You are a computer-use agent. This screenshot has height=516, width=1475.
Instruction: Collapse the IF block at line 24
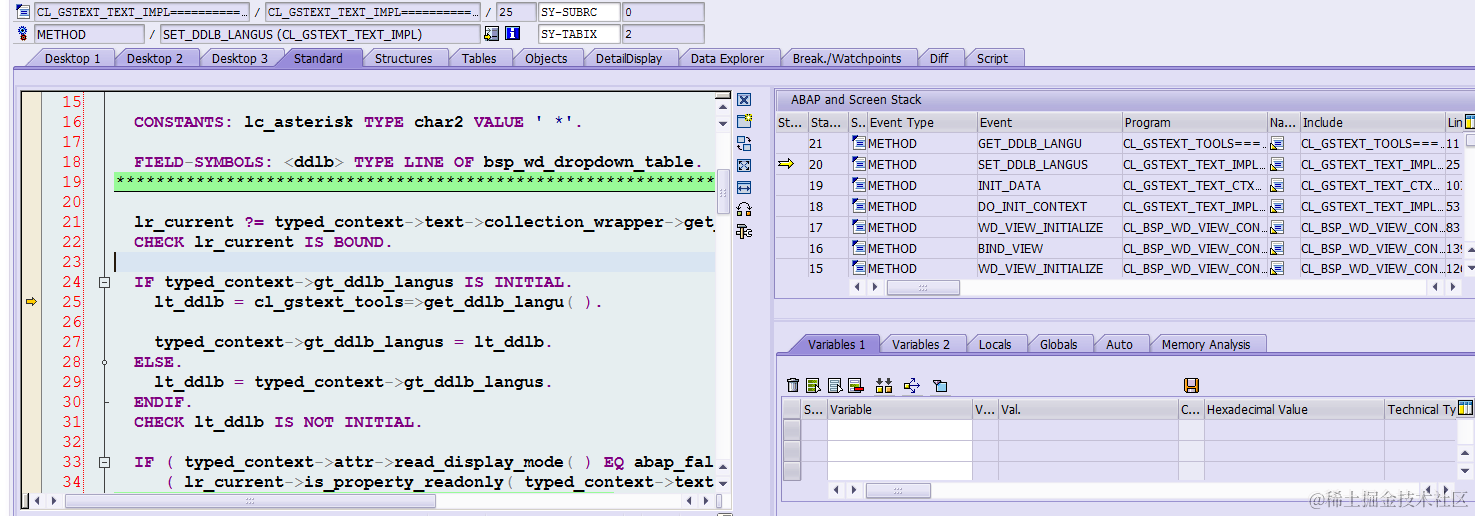104,283
